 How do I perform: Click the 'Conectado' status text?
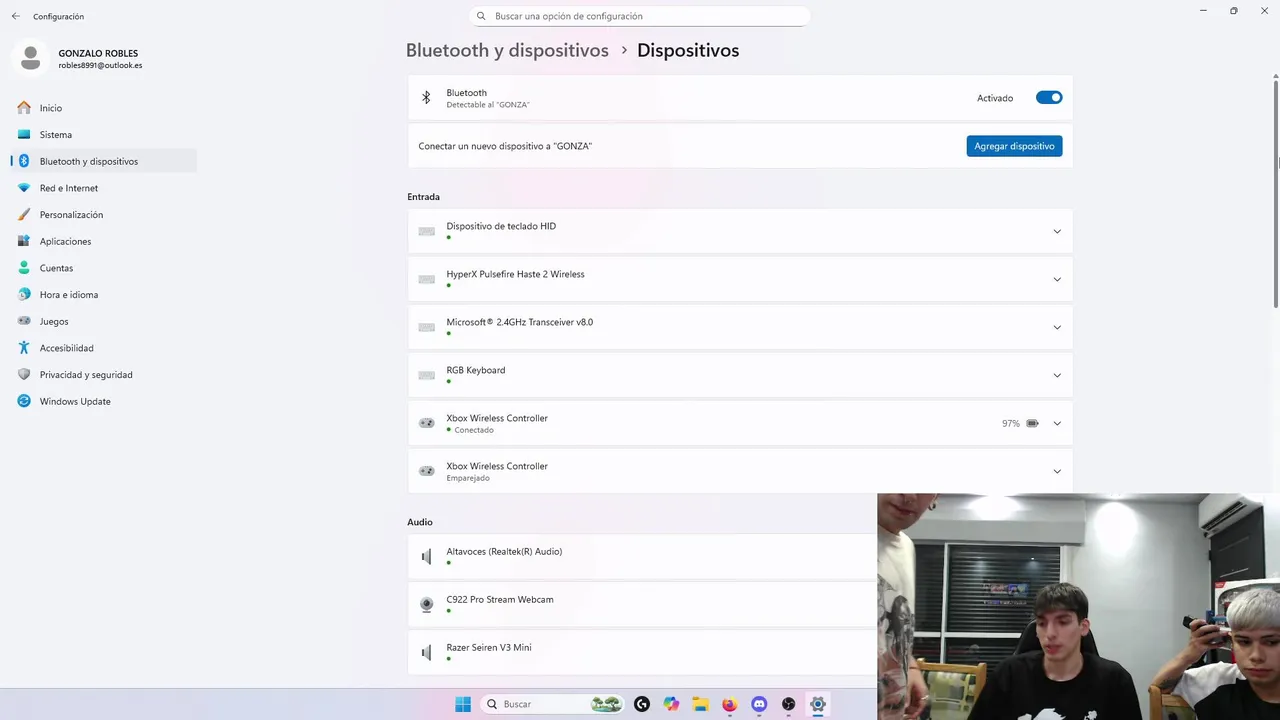(x=474, y=430)
